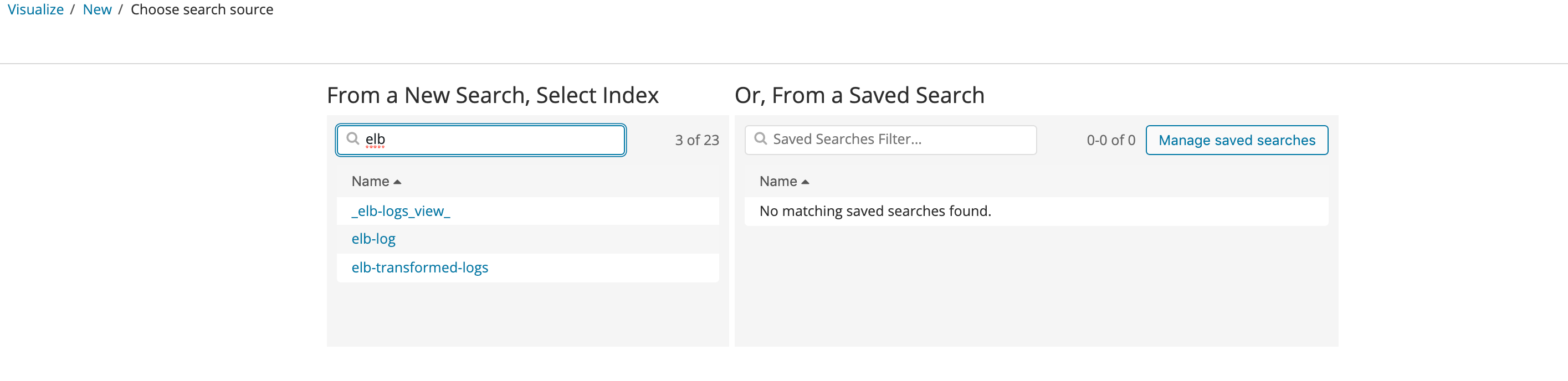Click the 3 of 23 results counter

point(696,141)
